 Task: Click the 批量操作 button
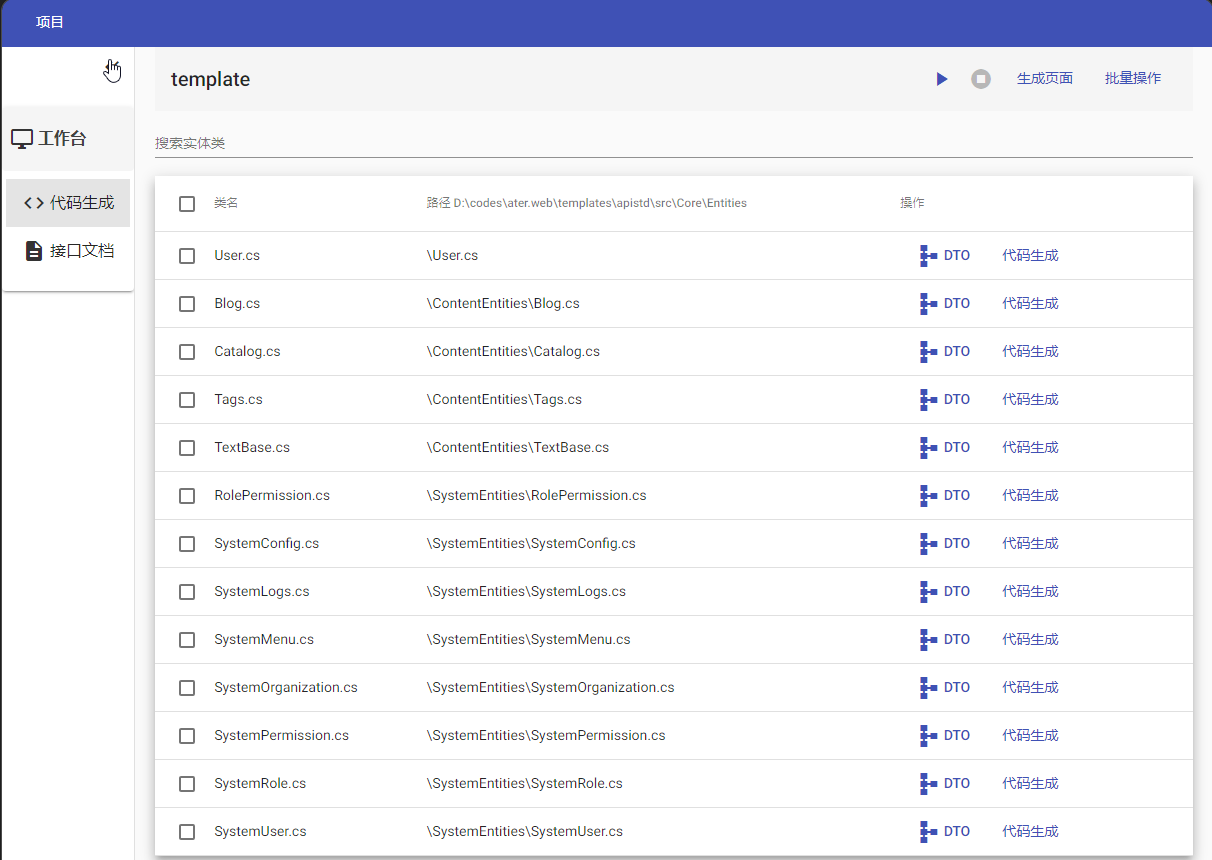[1133, 78]
